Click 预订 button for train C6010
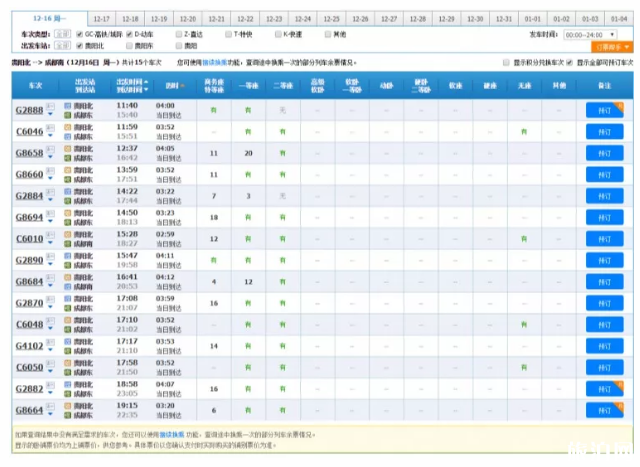The image size is (640, 467). click(x=604, y=239)
